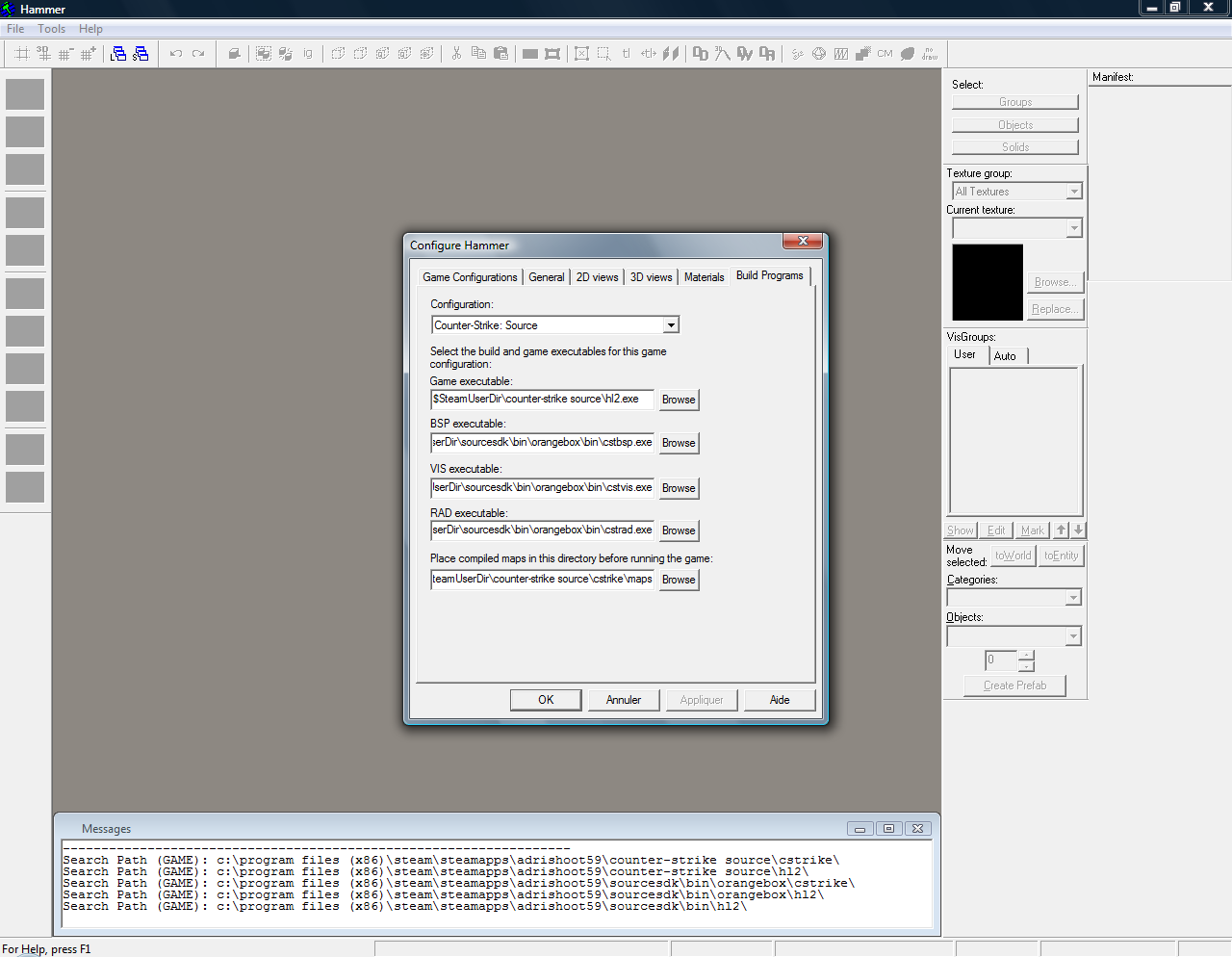Click the compiled maps directory field

point(543,579)
